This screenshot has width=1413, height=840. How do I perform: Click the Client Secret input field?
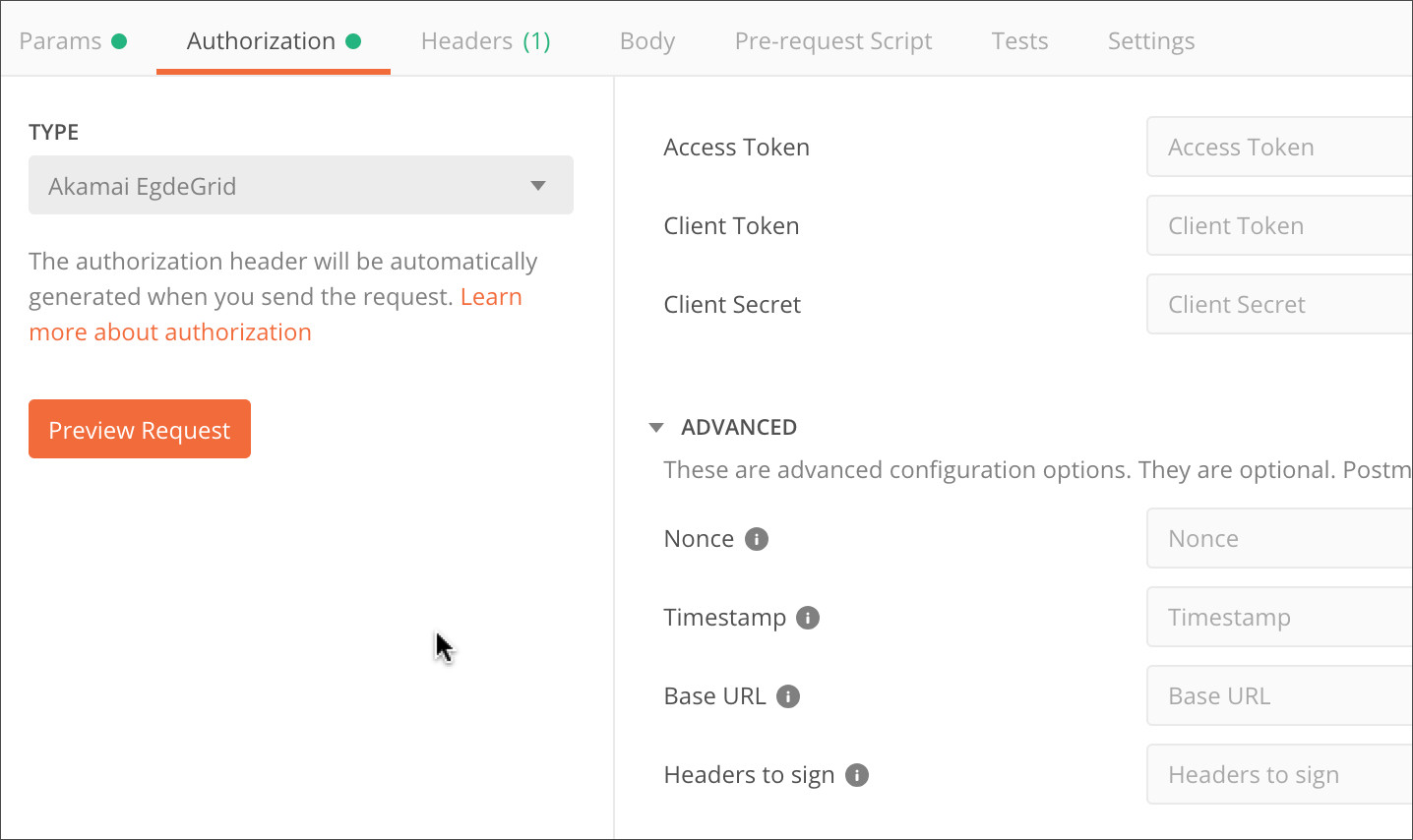pyautogui.click(x=1279, y=304)
